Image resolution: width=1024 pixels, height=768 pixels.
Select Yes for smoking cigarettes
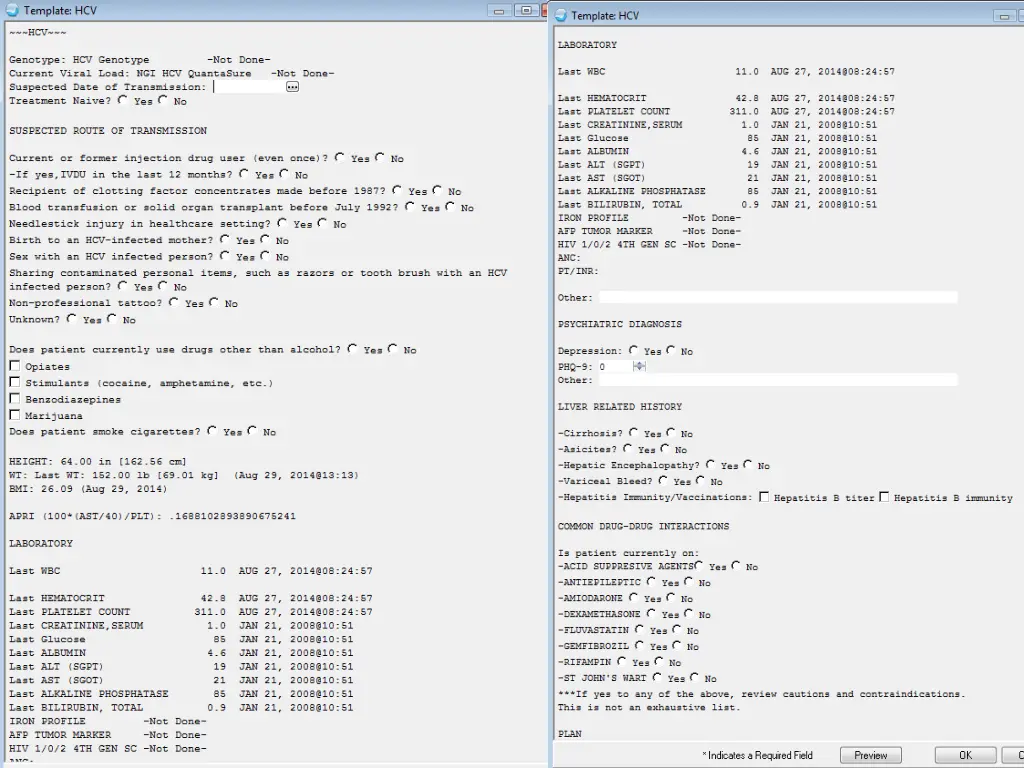point(212,431)
